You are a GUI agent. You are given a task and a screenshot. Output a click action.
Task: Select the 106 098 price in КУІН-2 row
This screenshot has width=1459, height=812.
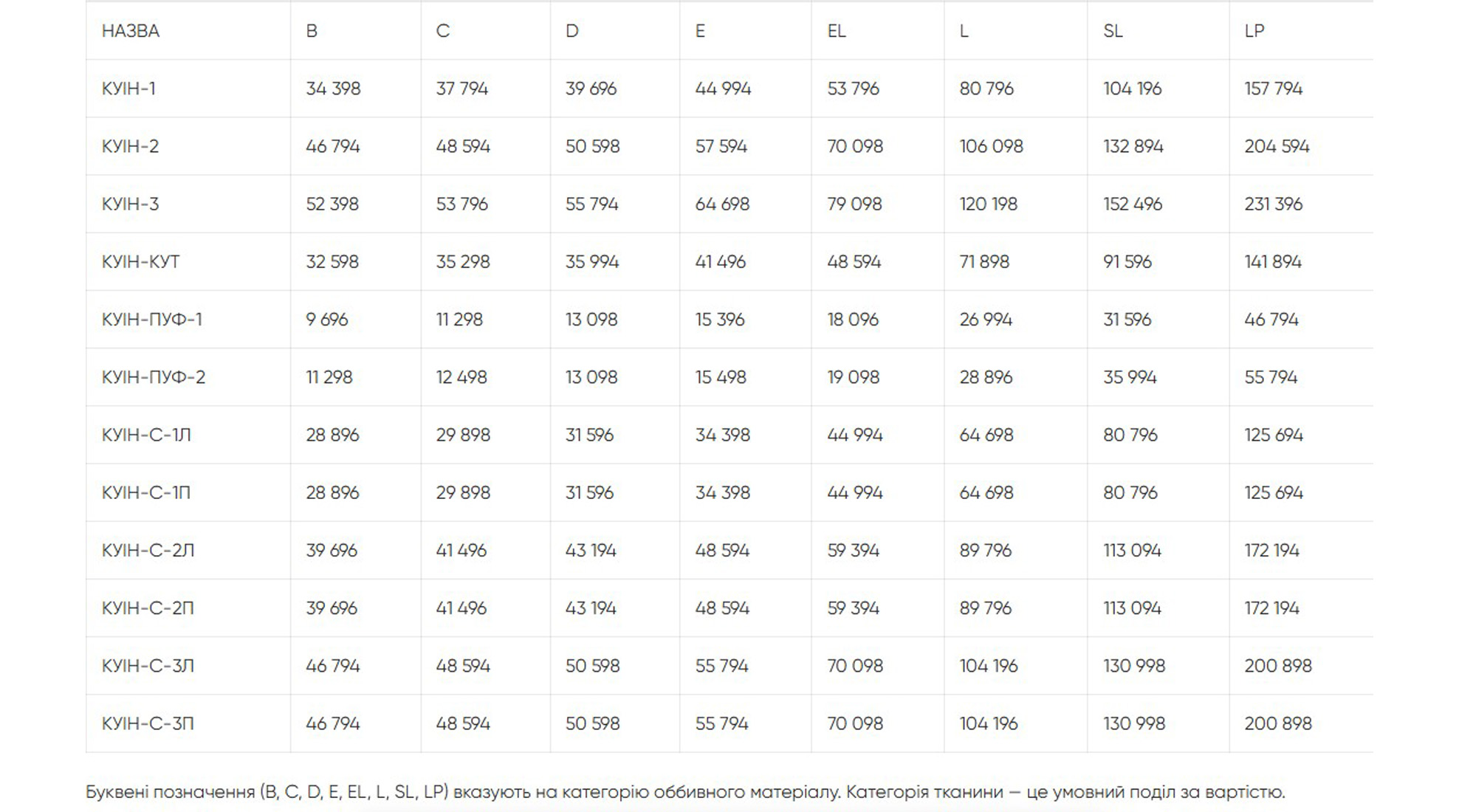pos(991,146)
